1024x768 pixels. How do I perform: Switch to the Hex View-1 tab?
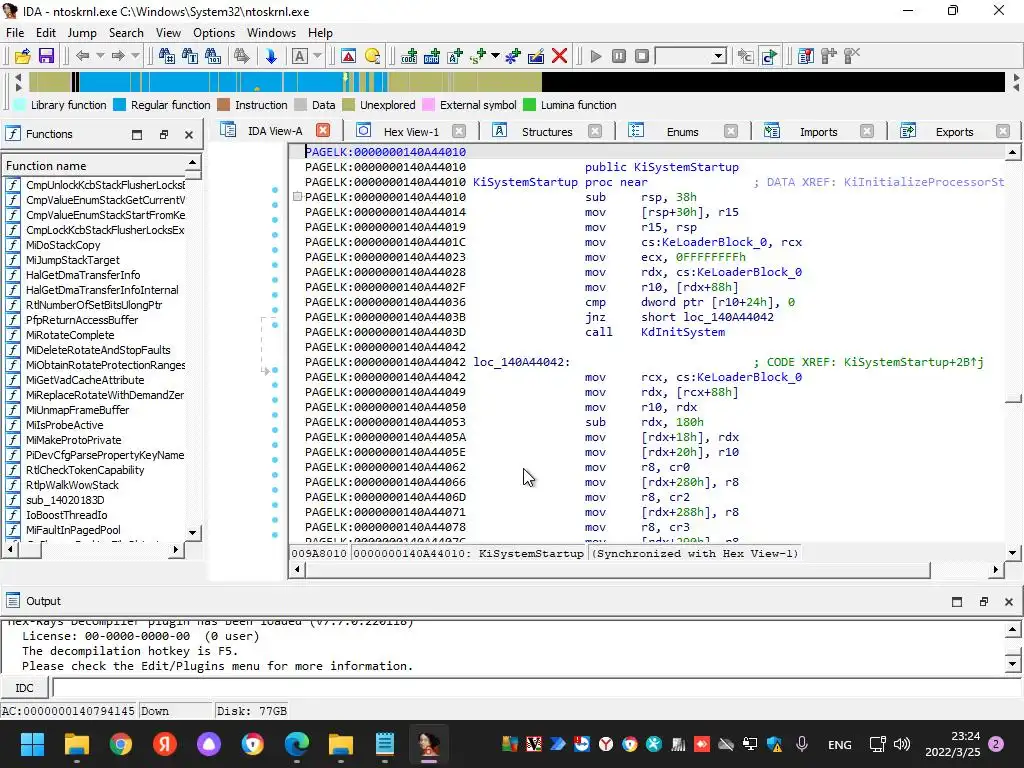[x=411, y=131]
